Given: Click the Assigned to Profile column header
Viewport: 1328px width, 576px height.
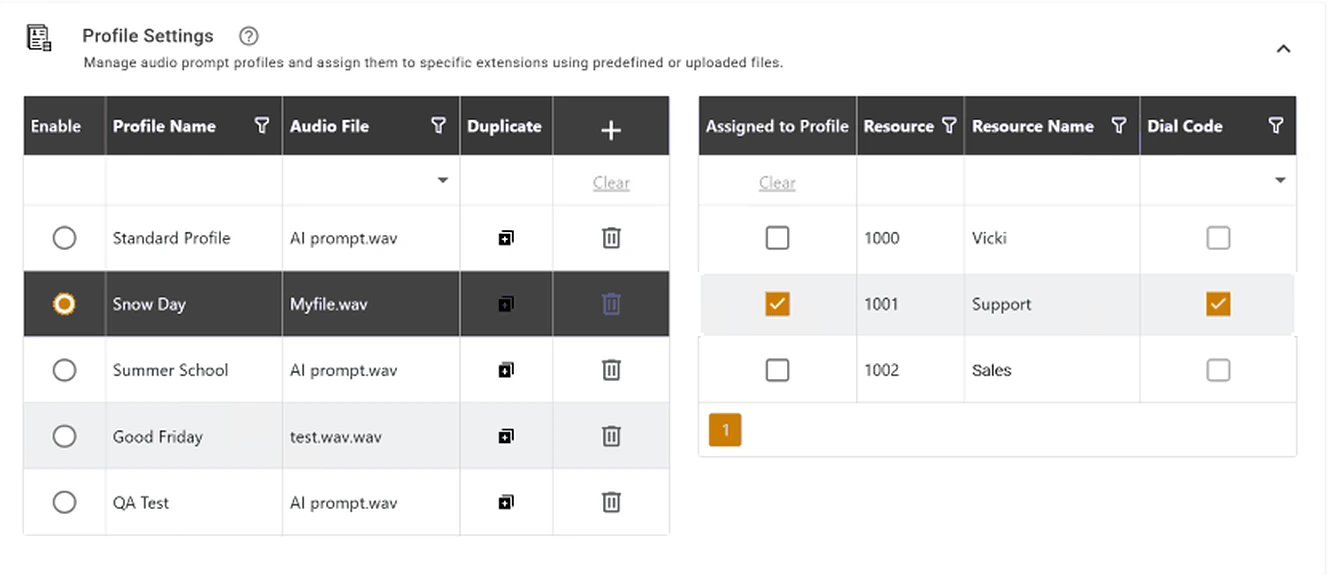Looking at the screenshot, I should pyautogui.click(x=777, y=126).
